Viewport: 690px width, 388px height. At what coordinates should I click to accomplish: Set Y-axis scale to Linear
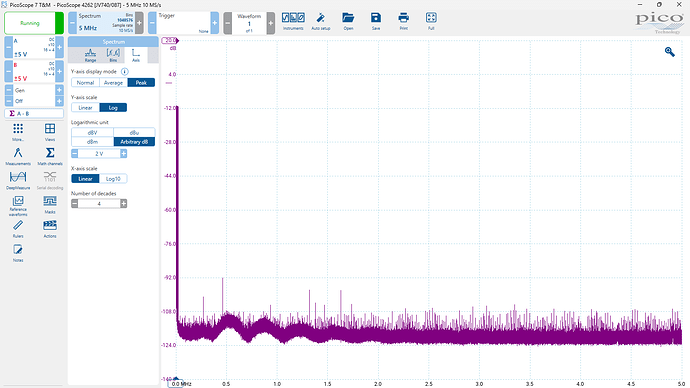coord(85,108)
